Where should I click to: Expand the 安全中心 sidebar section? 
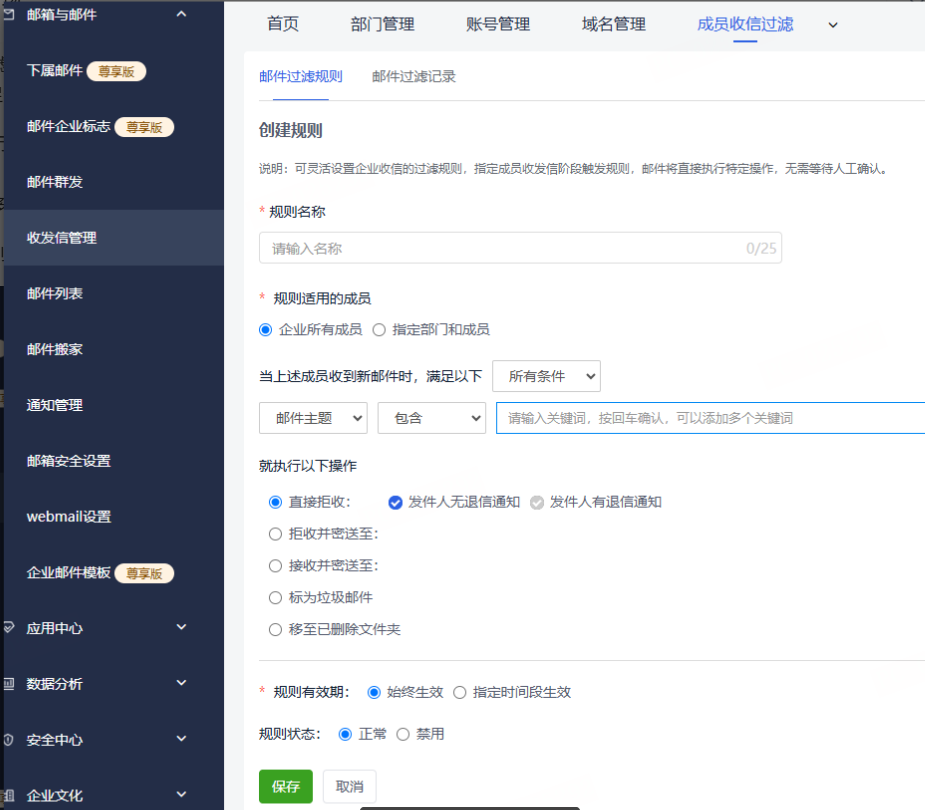[181, 738]
